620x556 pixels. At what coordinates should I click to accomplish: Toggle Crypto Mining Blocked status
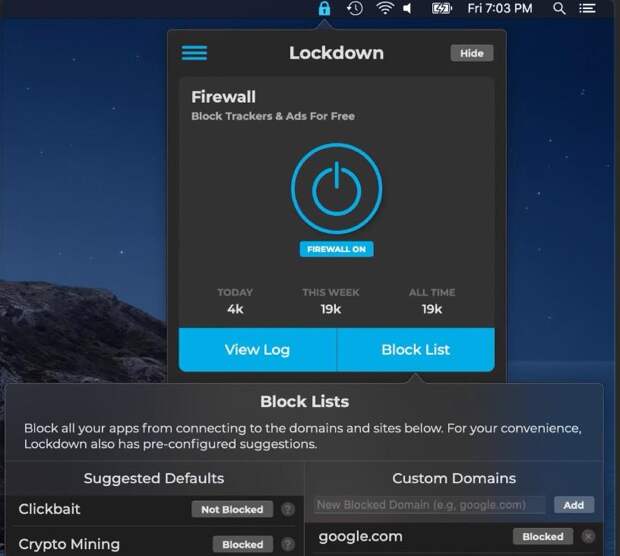[242, 545]
